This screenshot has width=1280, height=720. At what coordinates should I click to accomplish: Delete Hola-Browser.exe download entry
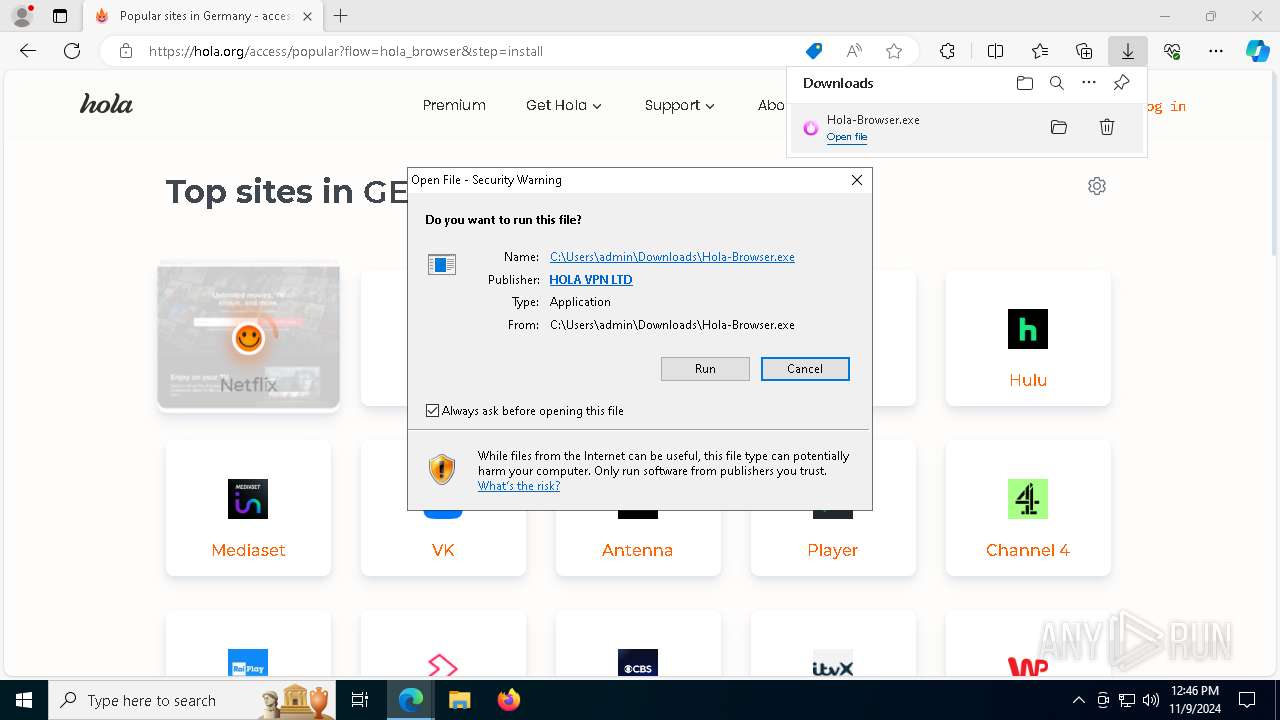pos(1107,127)
